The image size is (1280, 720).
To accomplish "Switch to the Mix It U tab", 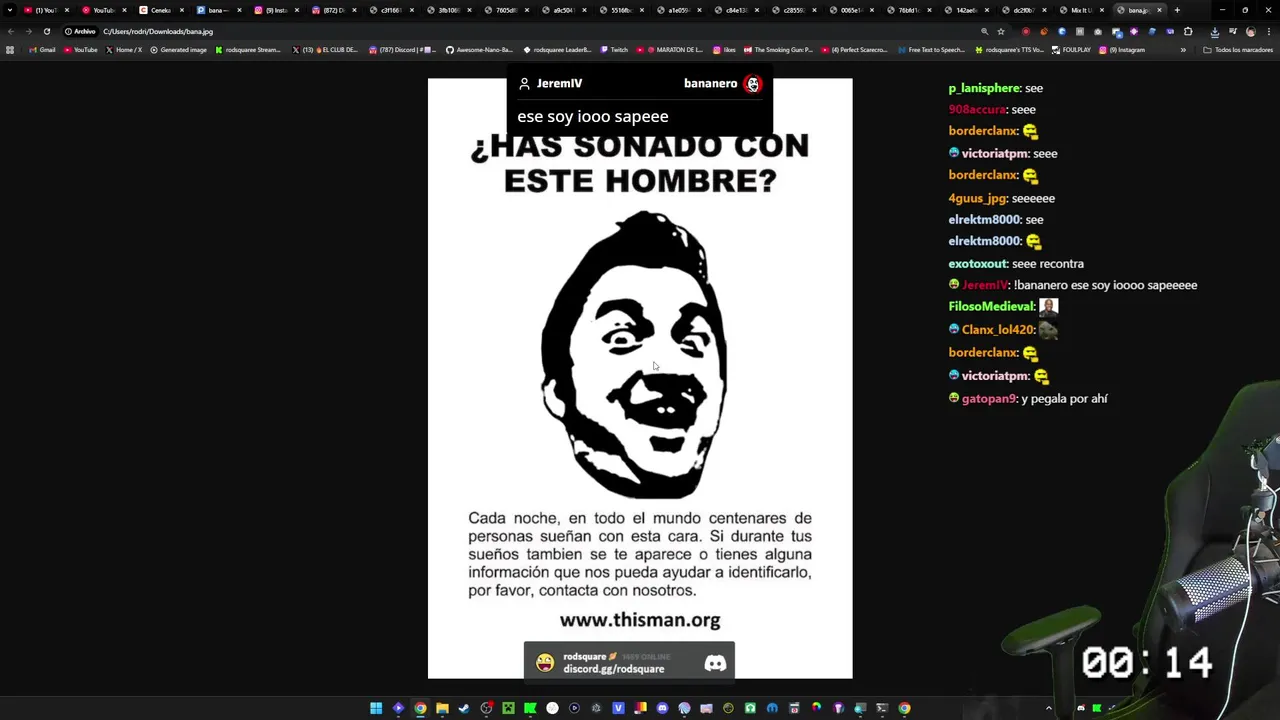I will [x=1080, y=10].
